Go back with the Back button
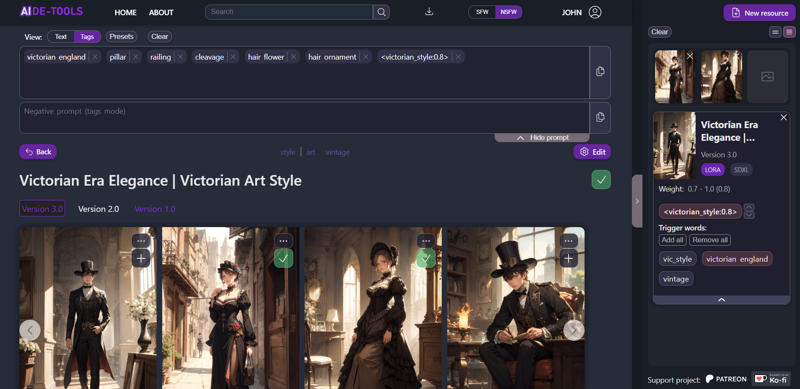Screen dimensions: 800x389 pos(38,152)
